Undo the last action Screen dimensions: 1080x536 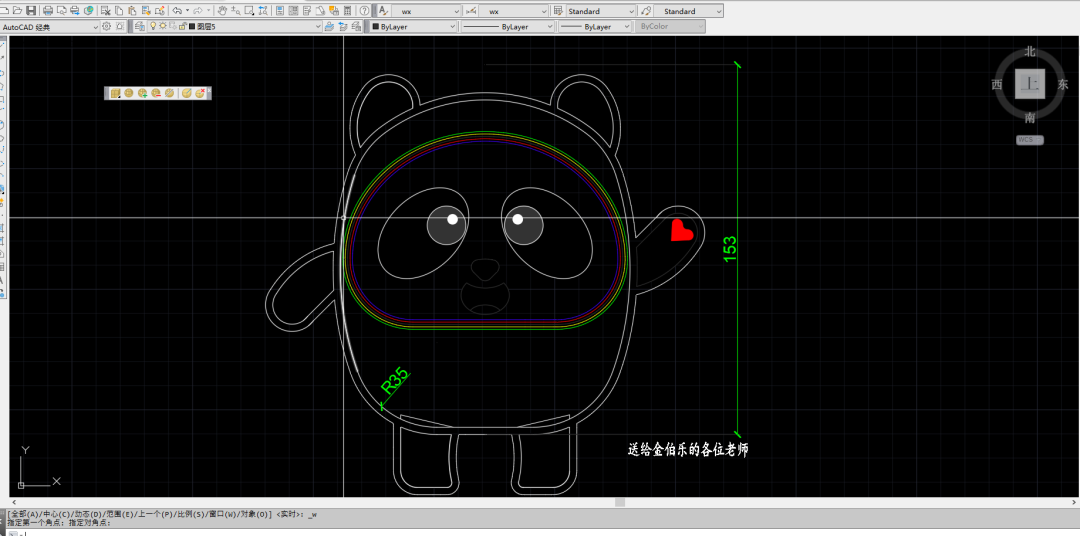177,10
